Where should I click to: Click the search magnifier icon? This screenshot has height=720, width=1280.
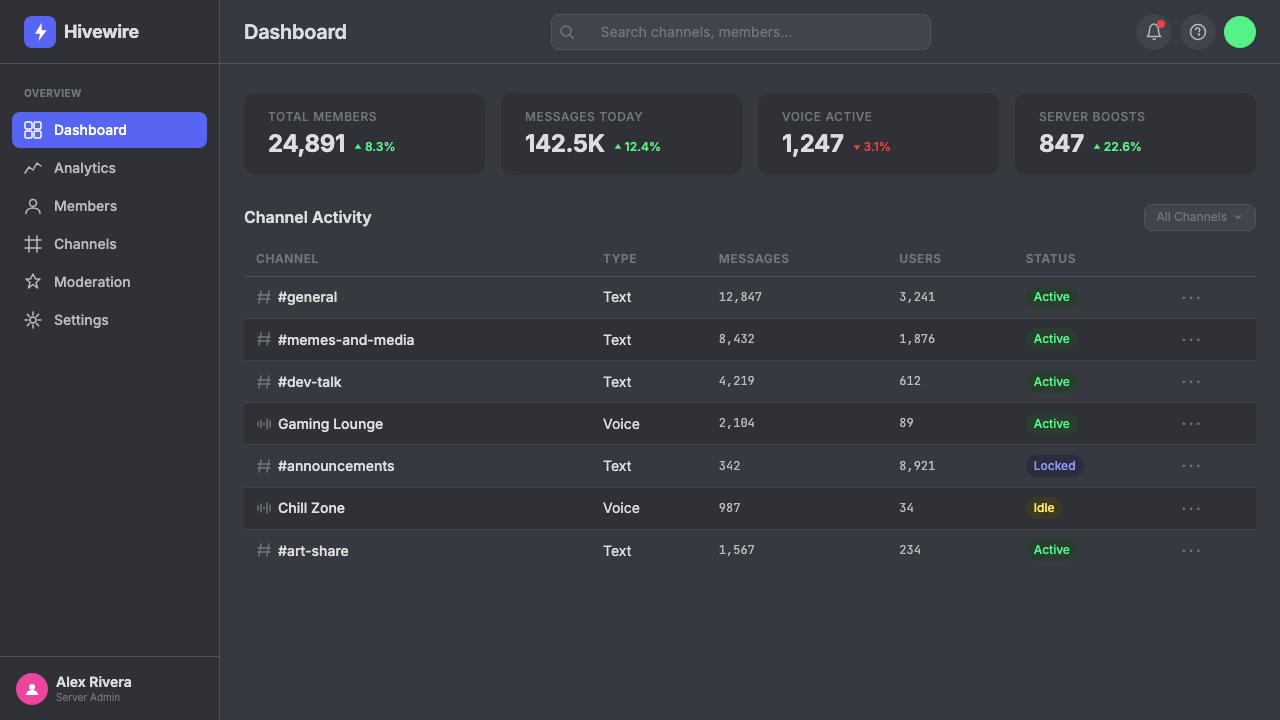point(567,32)
